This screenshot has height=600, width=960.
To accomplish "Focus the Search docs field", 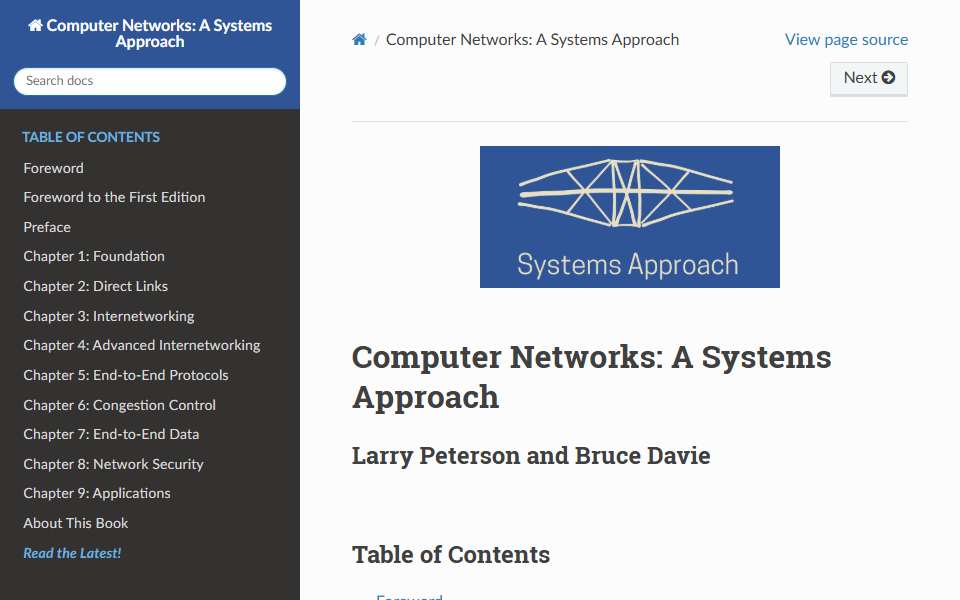I will (x=150, y=81).
